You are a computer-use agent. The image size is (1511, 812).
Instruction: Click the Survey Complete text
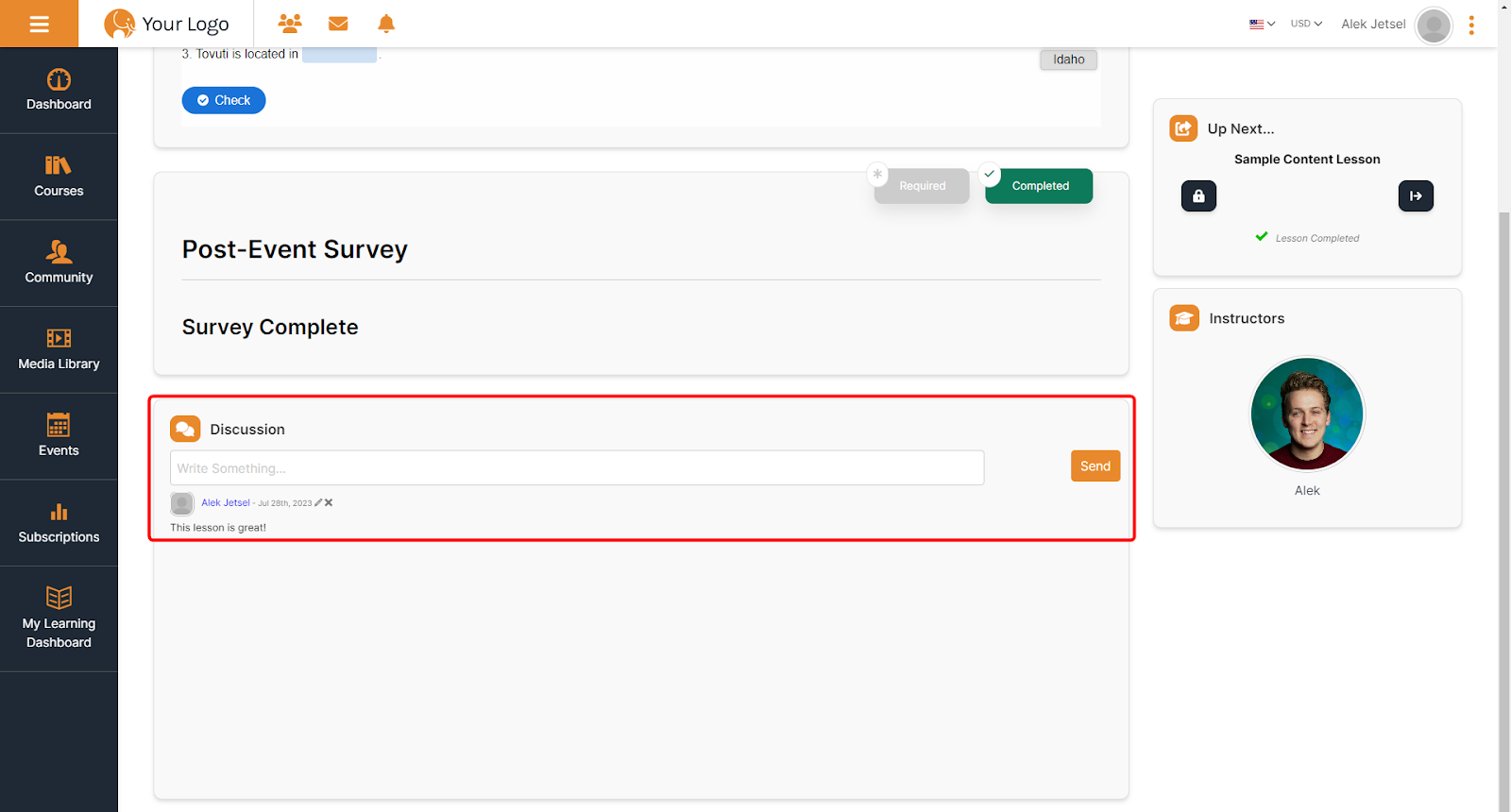coord(270,327)
